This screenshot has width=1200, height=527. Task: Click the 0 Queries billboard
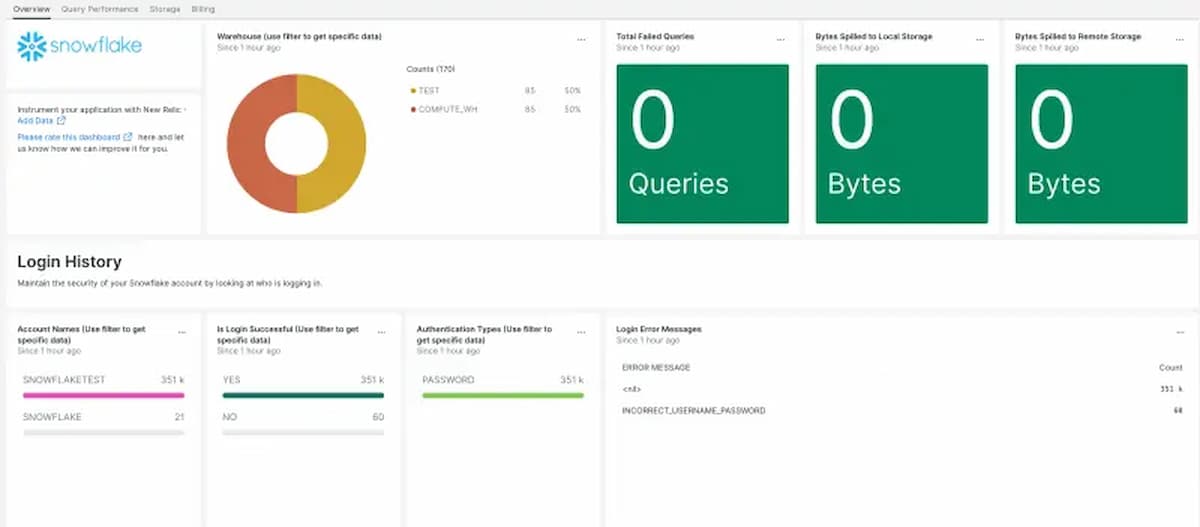click(x=702, y=144)
